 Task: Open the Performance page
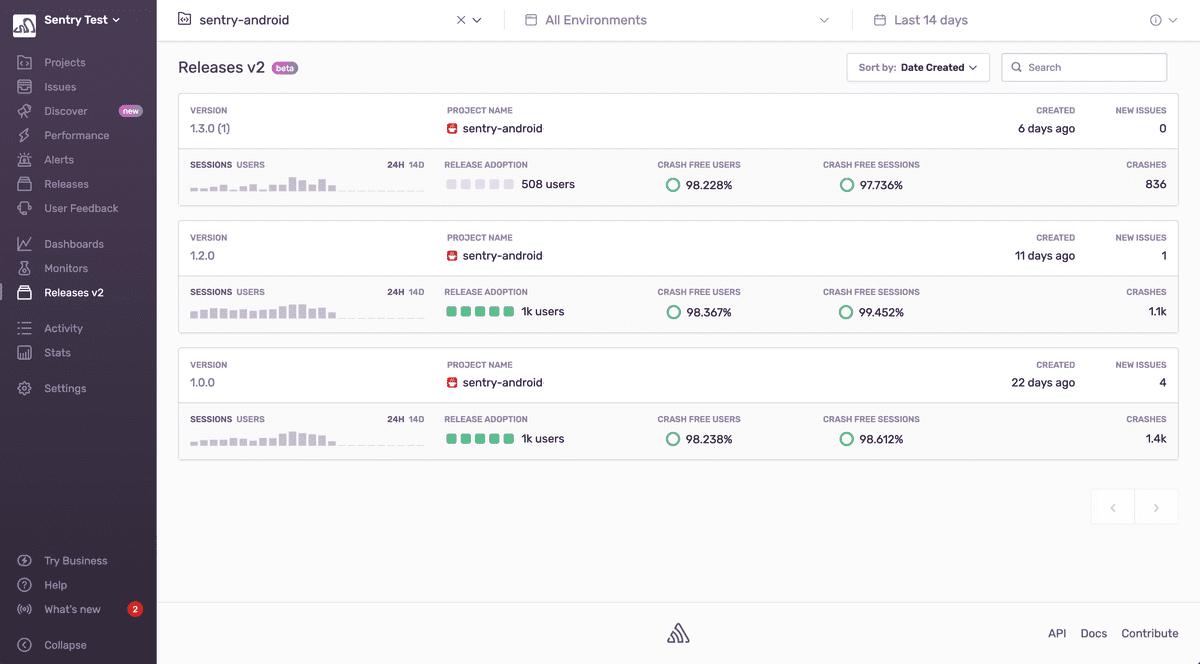click(77, 135)
